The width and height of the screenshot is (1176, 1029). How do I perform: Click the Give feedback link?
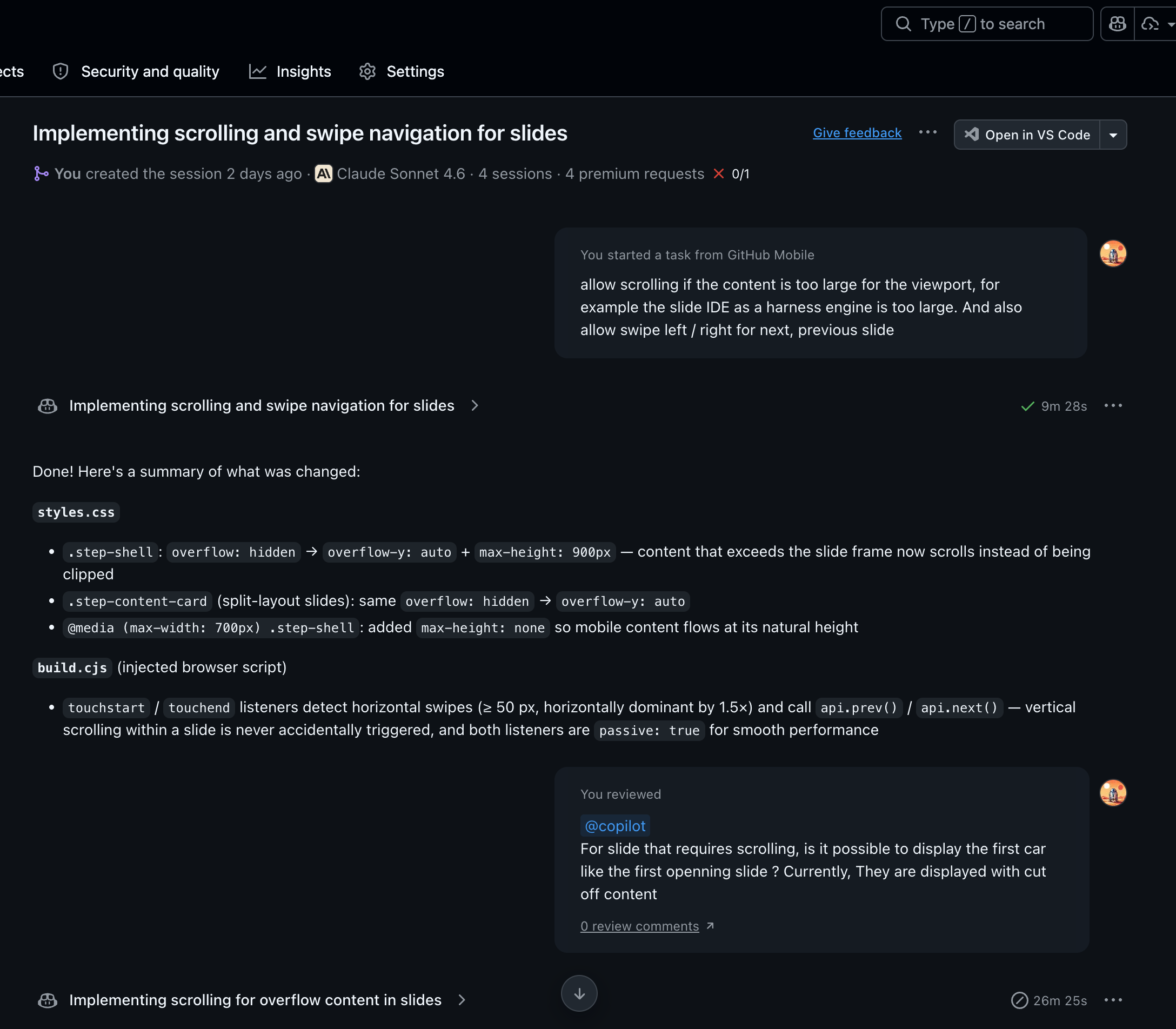(857, 132)
